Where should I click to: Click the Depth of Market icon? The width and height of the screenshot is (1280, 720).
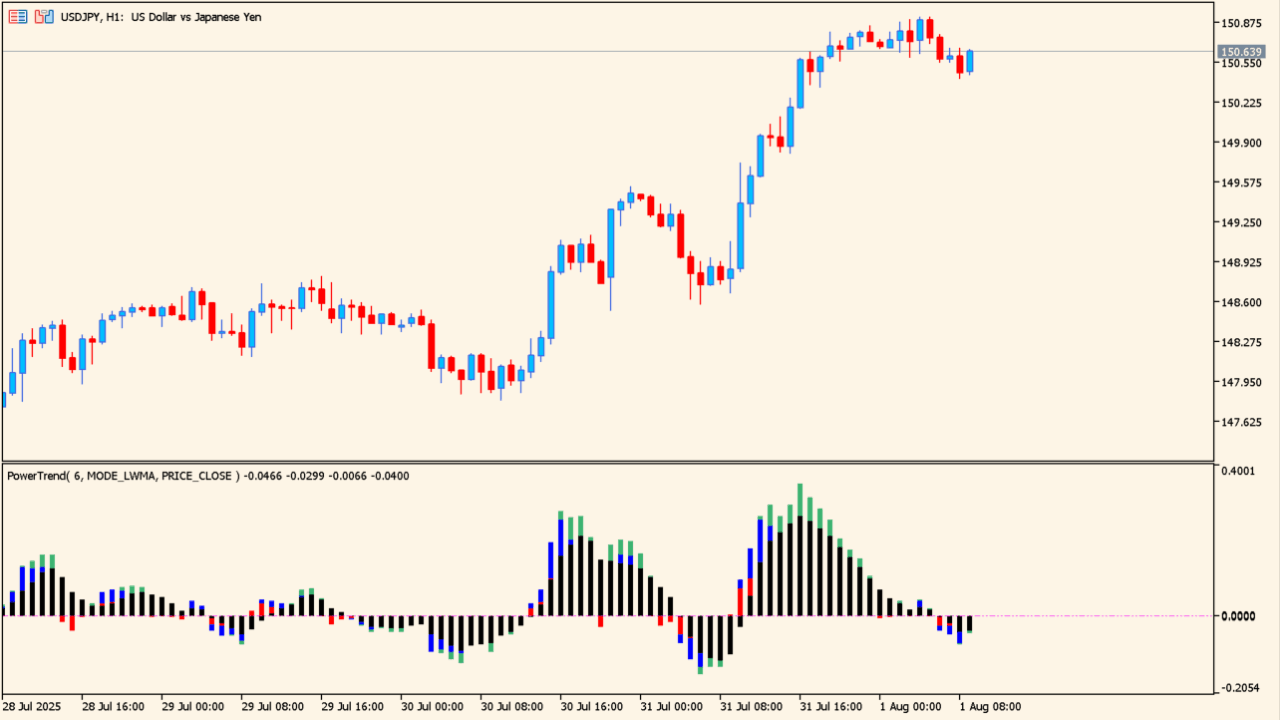[x=44, y=17]
